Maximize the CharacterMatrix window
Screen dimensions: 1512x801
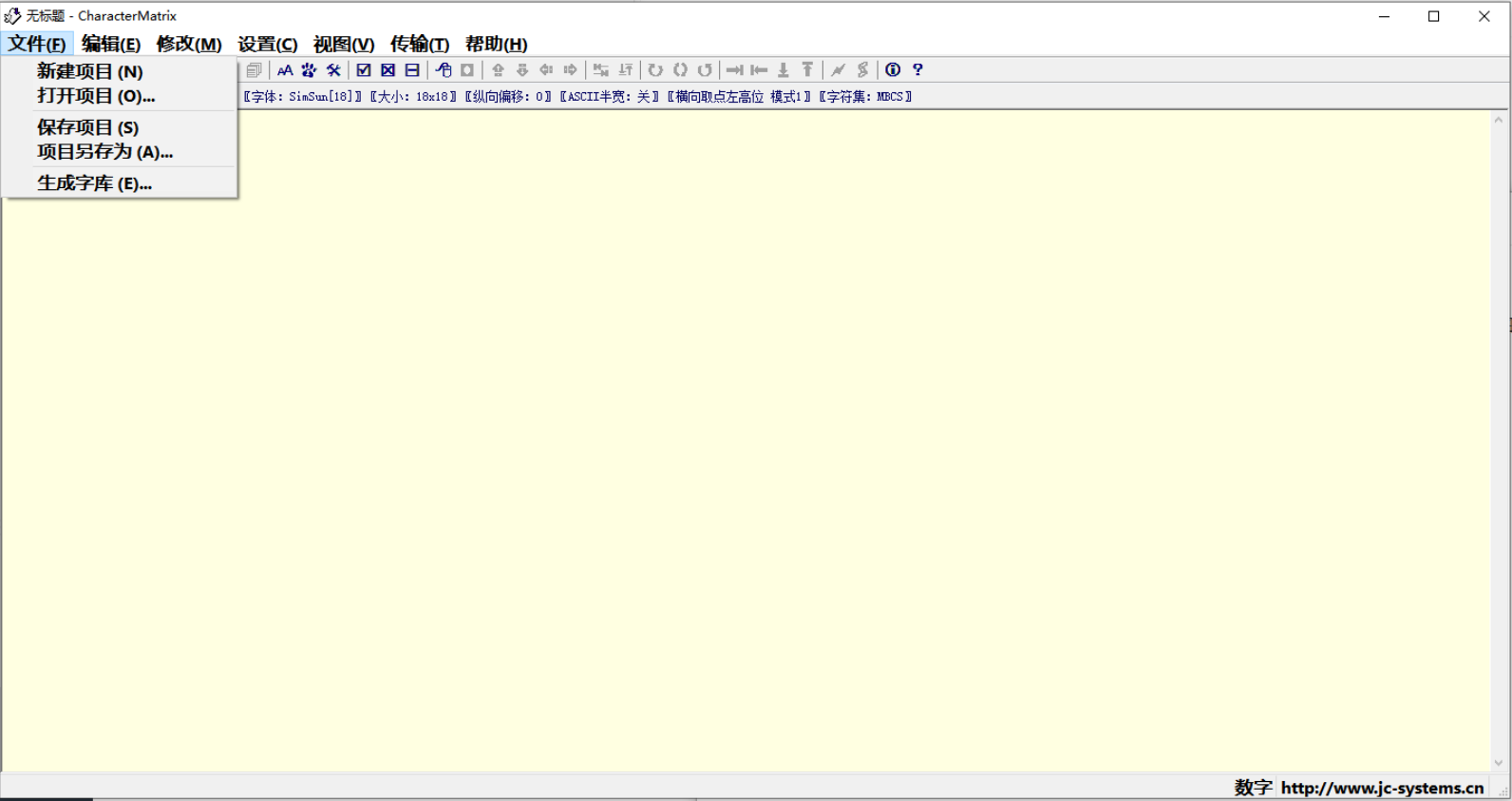[1434, 16]
